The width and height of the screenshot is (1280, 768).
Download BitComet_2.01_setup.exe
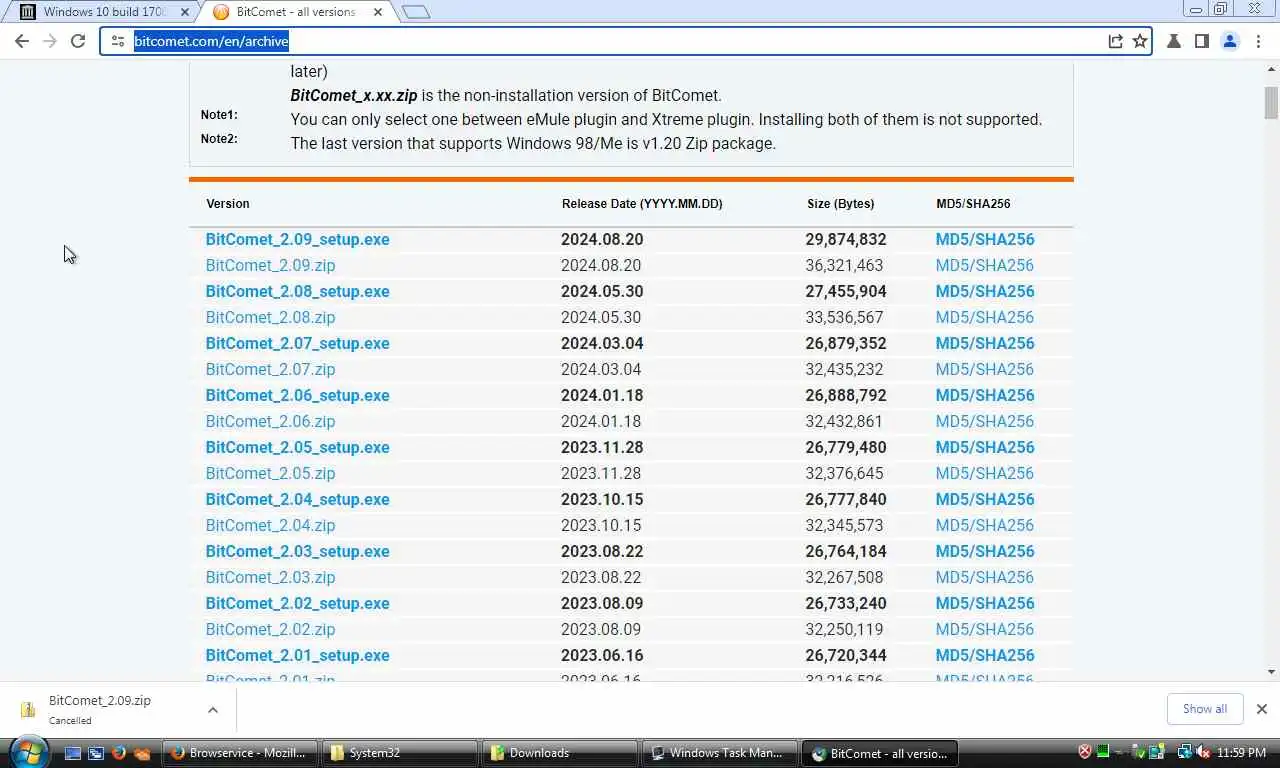click(x=297, y=655)
